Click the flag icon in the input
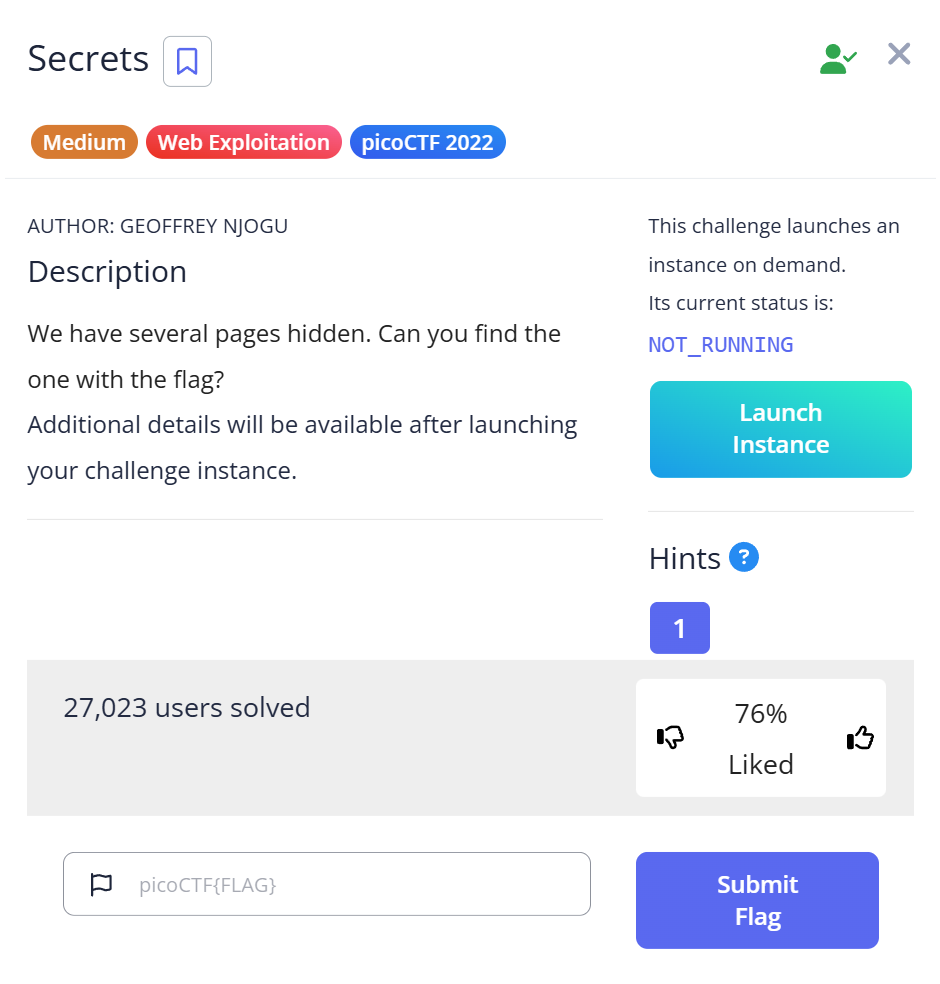The height and width of the screenshot is (984, 940). [x=101, y=884]
